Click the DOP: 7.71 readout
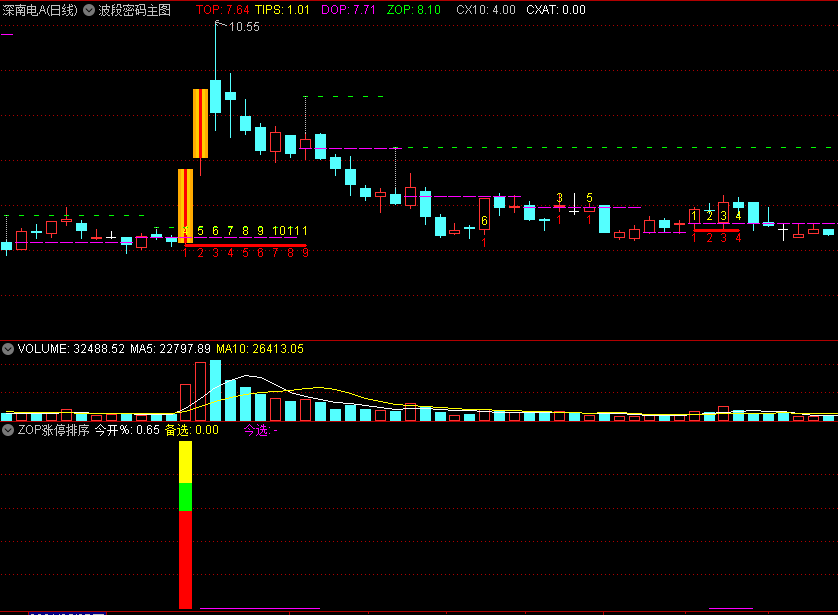The image size is (838, 615). click(348, 10)
